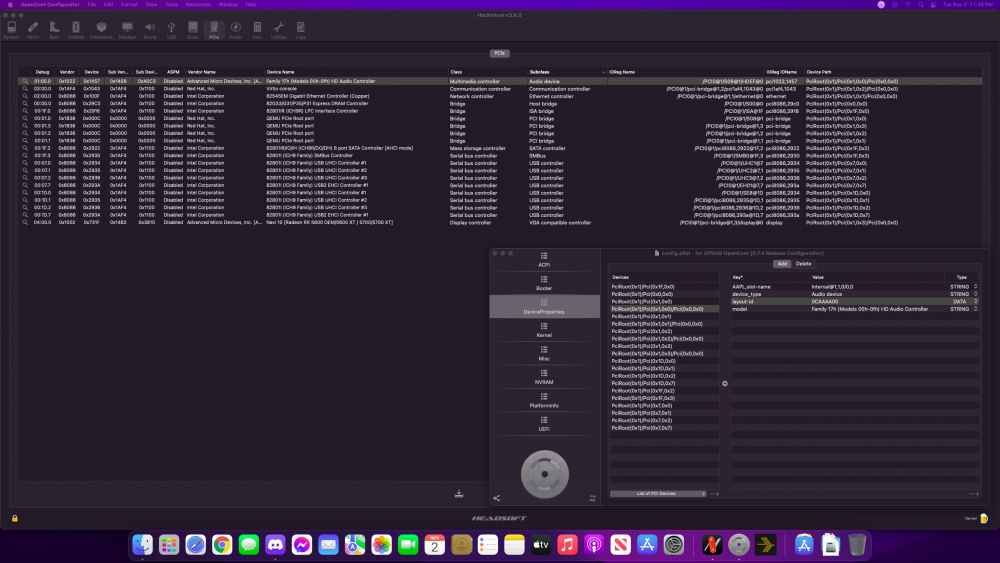Open the Edit menu

click(108, 4)
